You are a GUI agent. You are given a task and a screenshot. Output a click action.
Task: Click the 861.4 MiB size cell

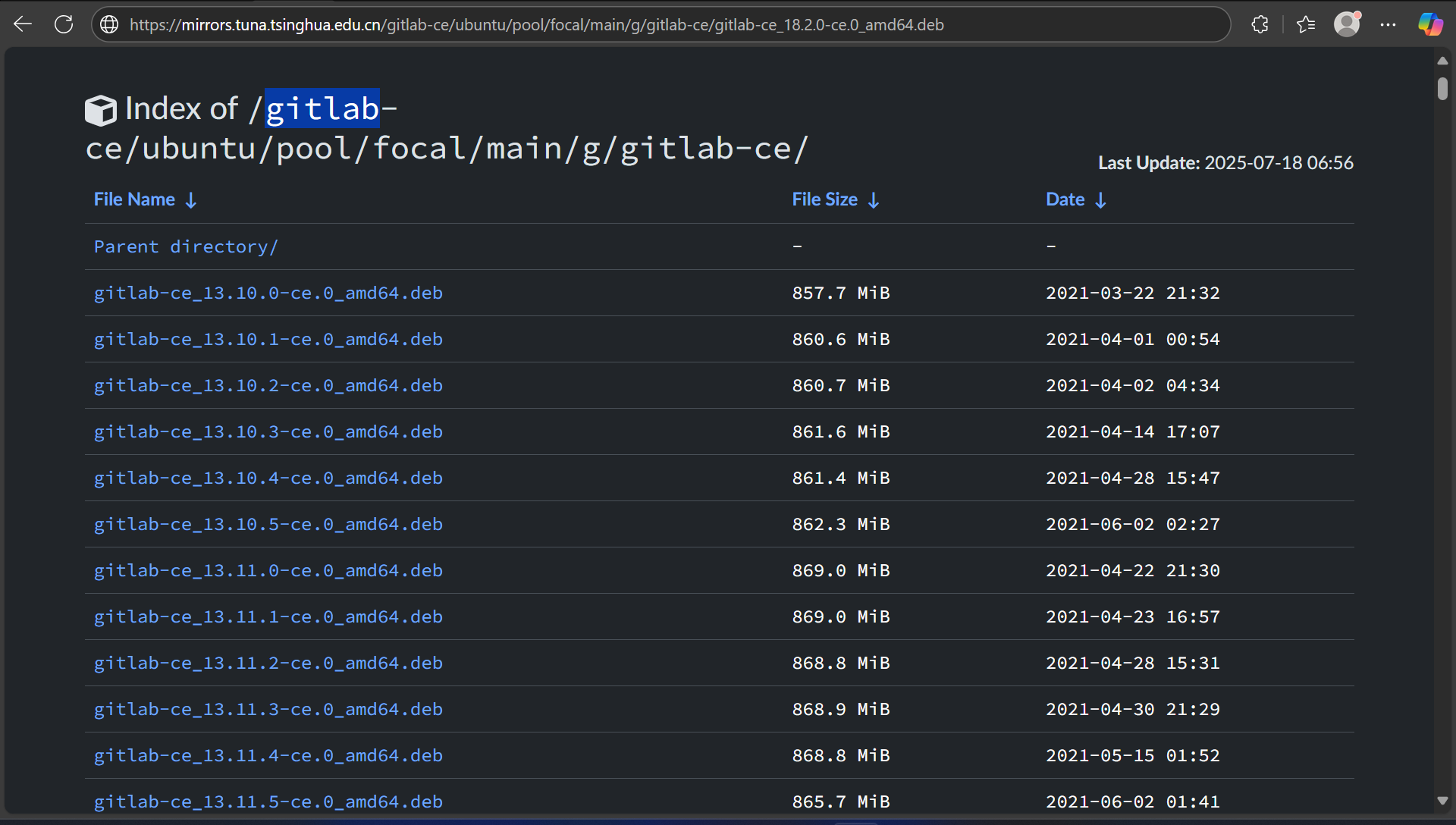tap(841, 478)
